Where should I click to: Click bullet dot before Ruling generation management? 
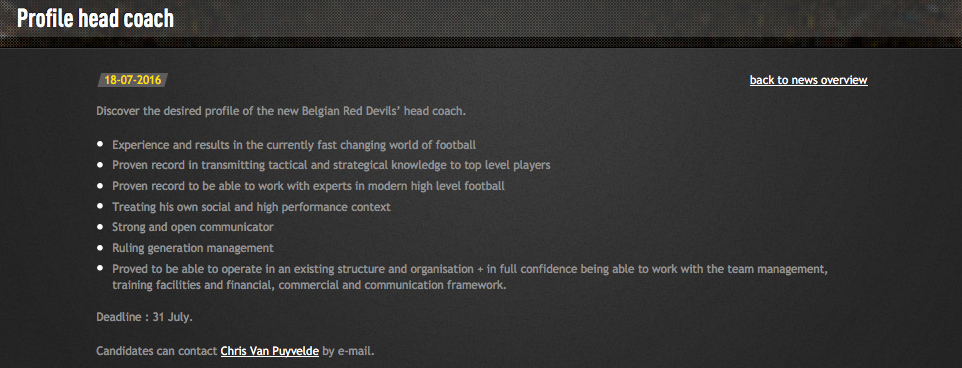pyautogui.click(x=101, y=248)
